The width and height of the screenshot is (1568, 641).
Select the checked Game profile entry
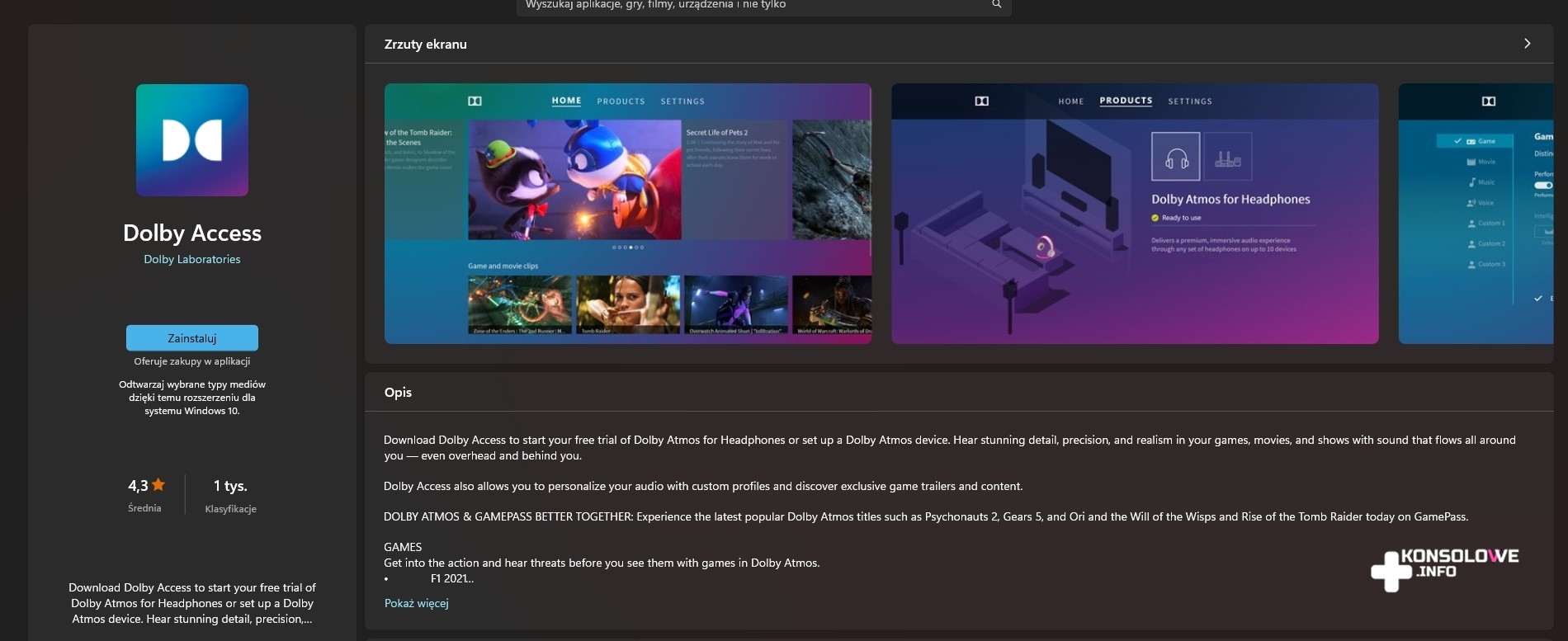[1477, 141]
